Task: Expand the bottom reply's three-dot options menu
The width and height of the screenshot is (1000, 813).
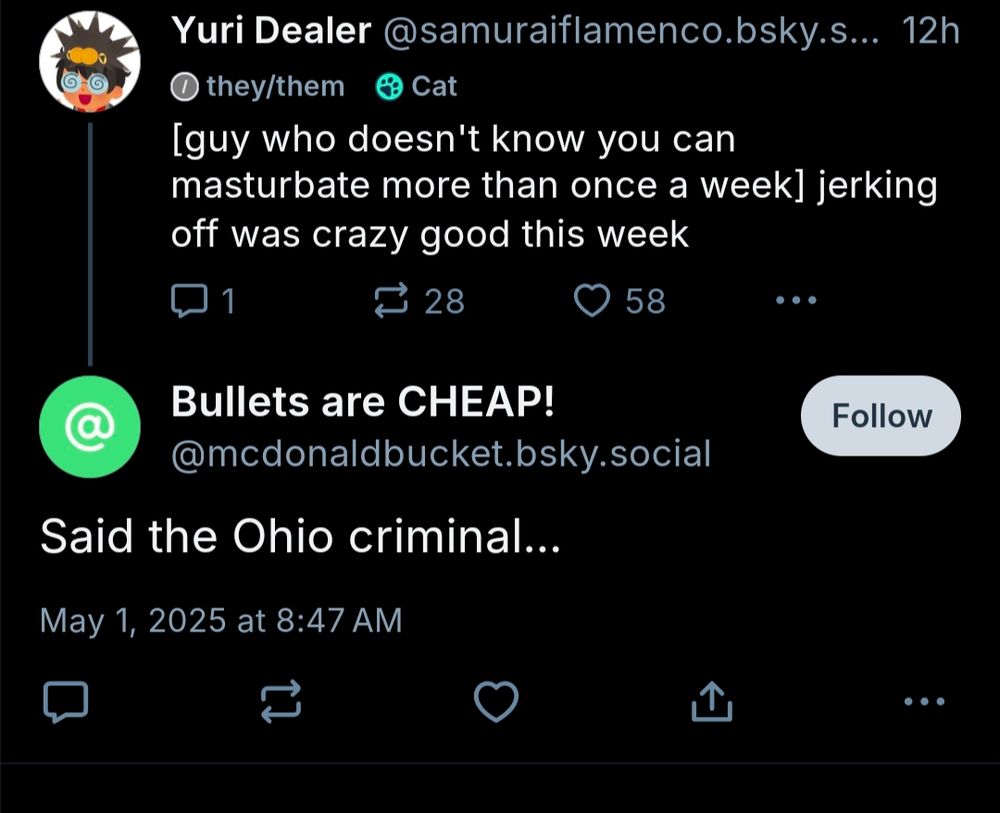Action: [924, 701]
